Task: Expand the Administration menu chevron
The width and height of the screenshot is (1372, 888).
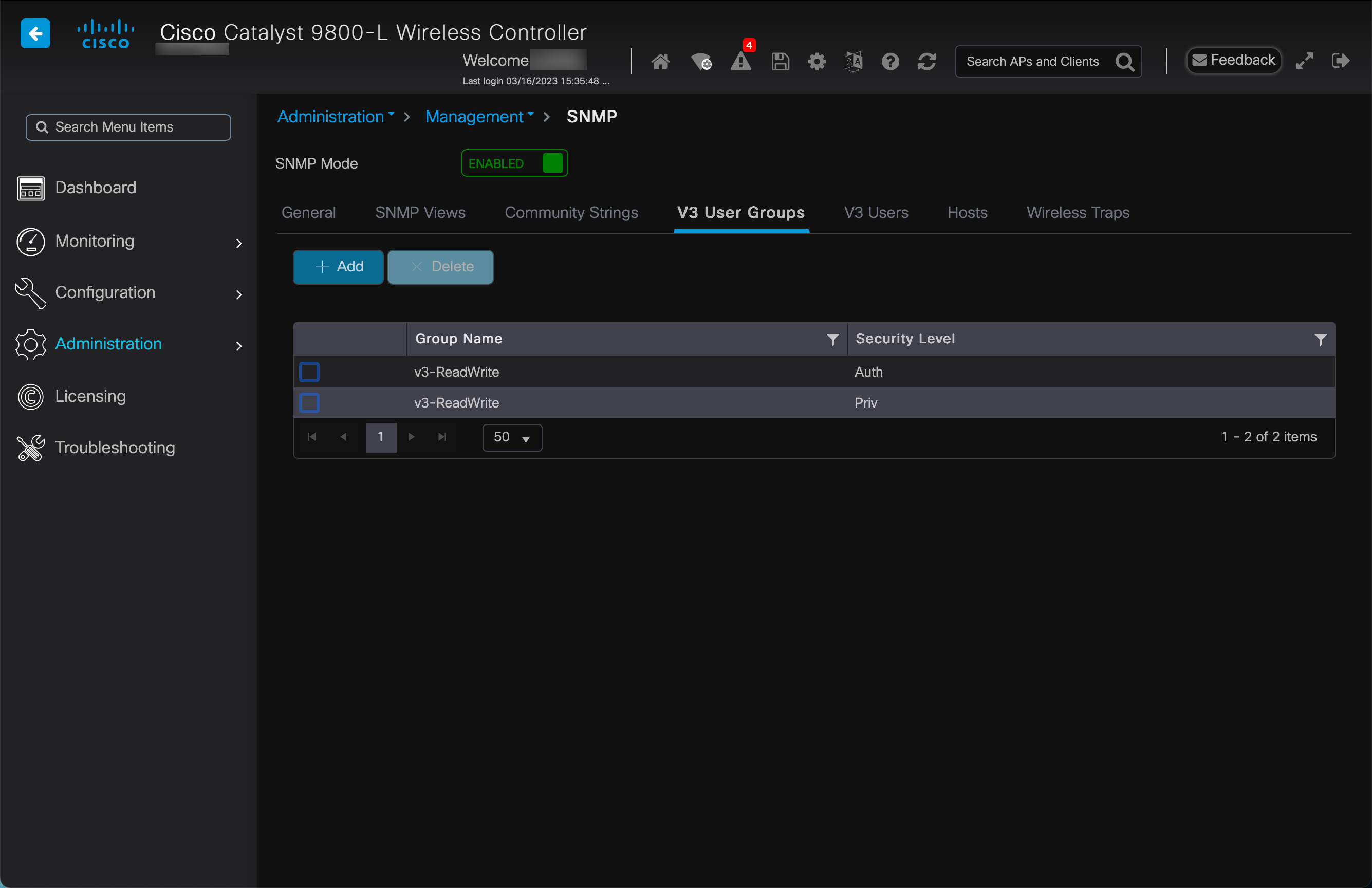Action: pos(238,346)
